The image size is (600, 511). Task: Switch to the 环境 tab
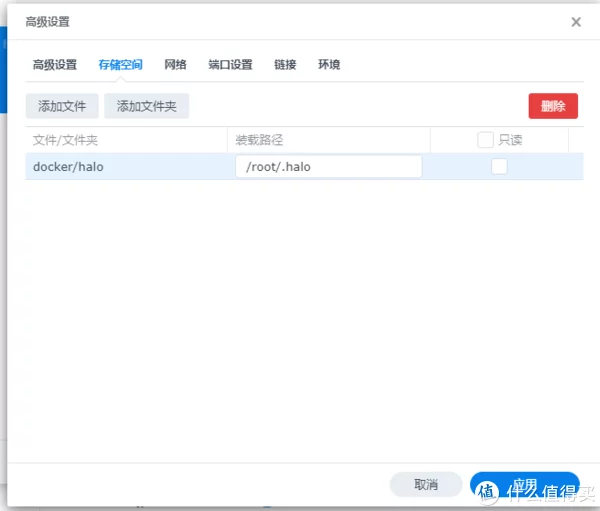coord(329,64)
